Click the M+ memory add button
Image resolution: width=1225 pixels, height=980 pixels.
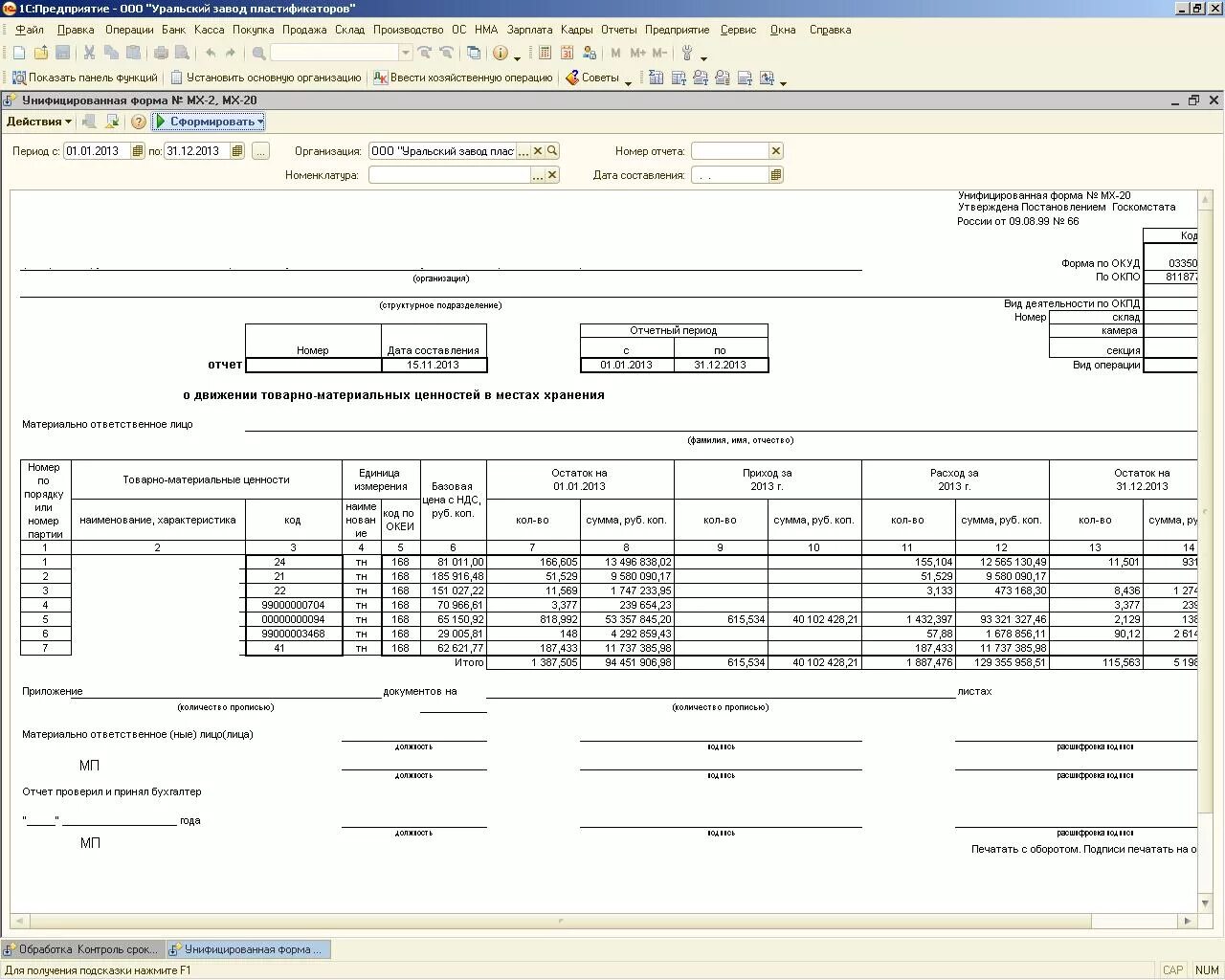pos(637,53)
